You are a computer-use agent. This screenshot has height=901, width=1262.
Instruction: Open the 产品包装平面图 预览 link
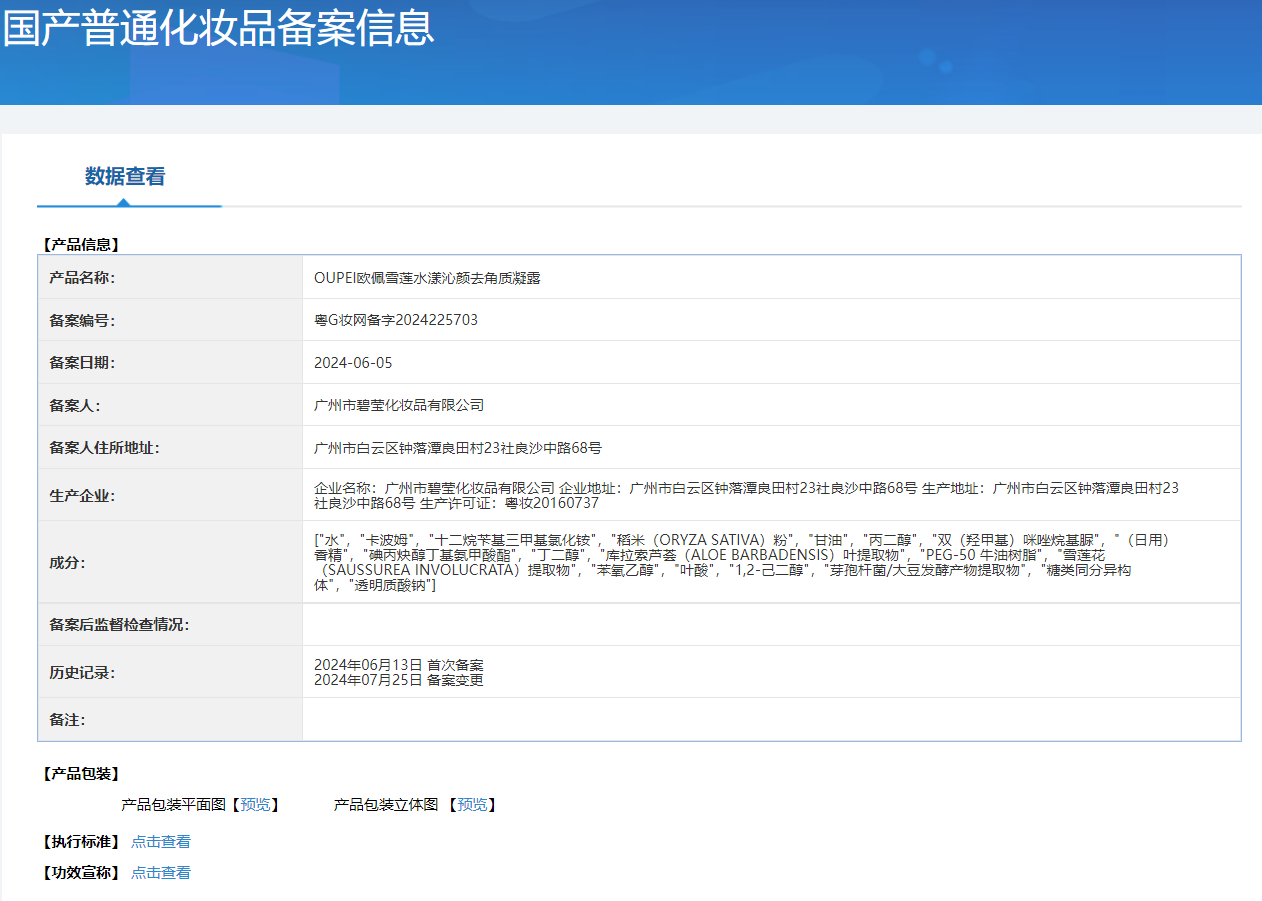[255, 804]
